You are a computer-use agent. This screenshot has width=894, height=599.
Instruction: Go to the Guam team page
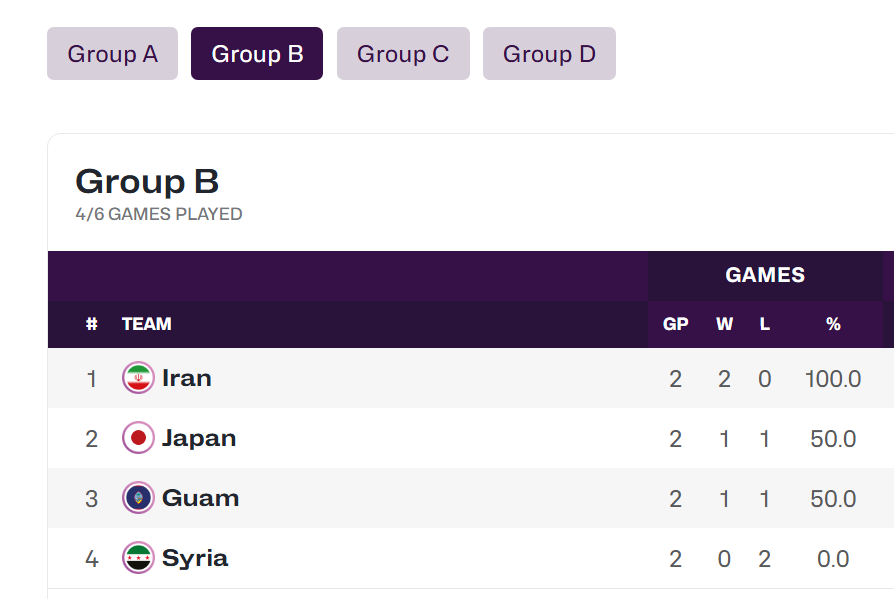pos(200,498)
